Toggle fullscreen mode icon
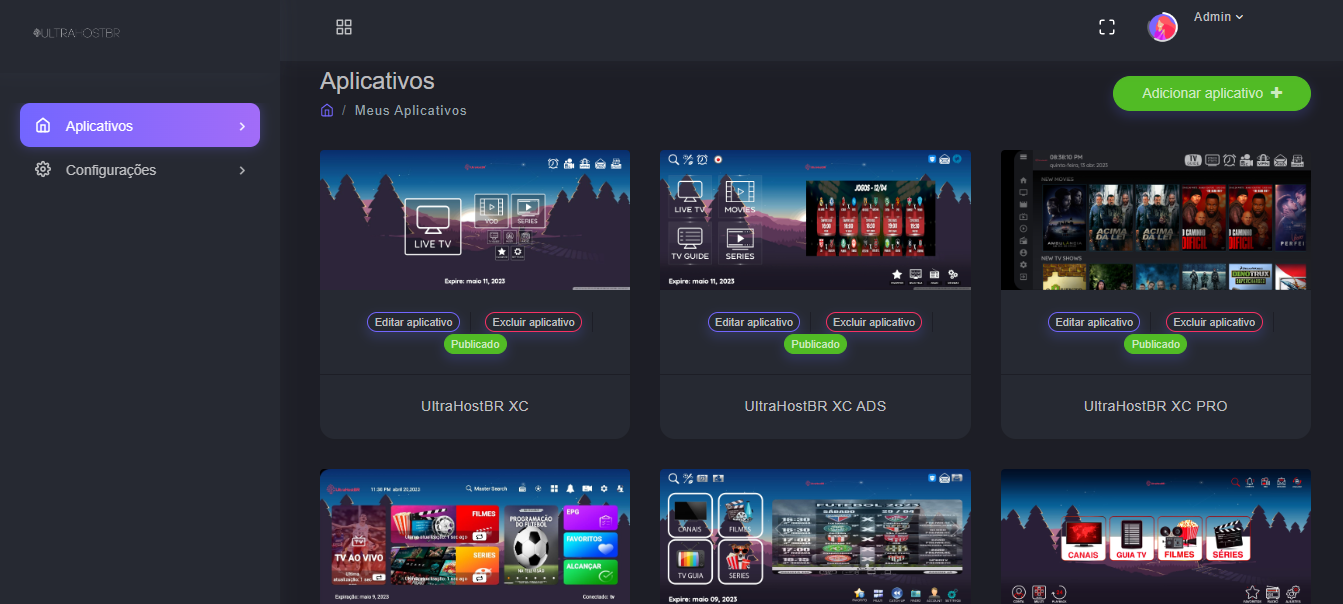 tap(1107, 27)
